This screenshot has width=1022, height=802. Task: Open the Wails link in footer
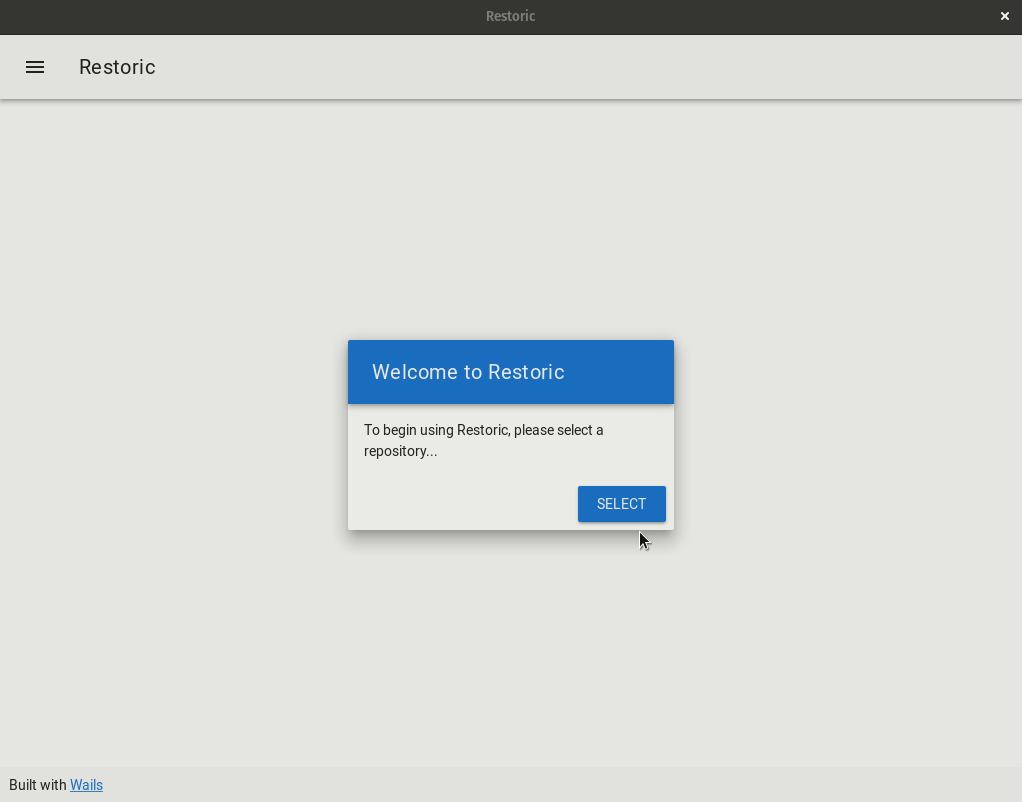coord(86,785)
